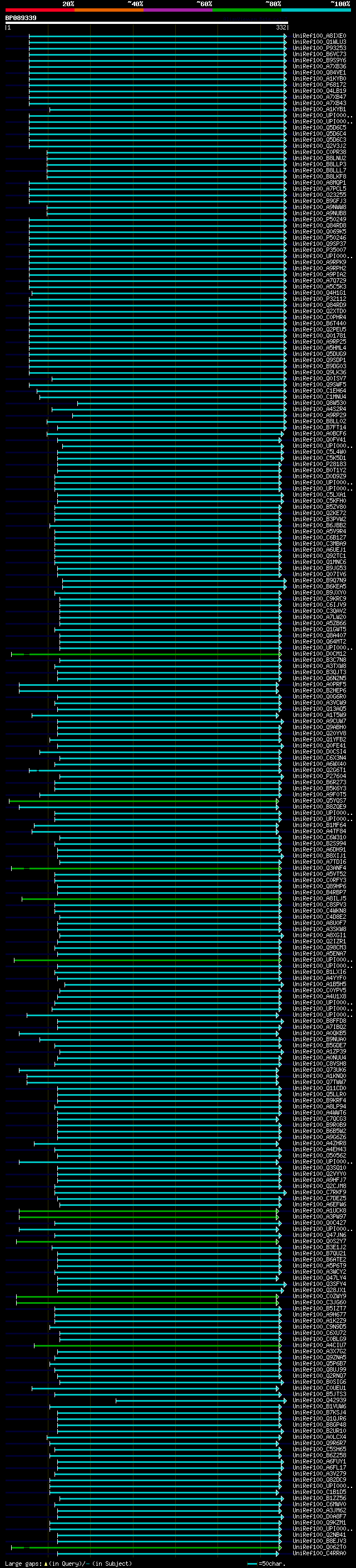
Task: Select hit label UniRef100_B1MF64
Action: click(x=319, y=825)
